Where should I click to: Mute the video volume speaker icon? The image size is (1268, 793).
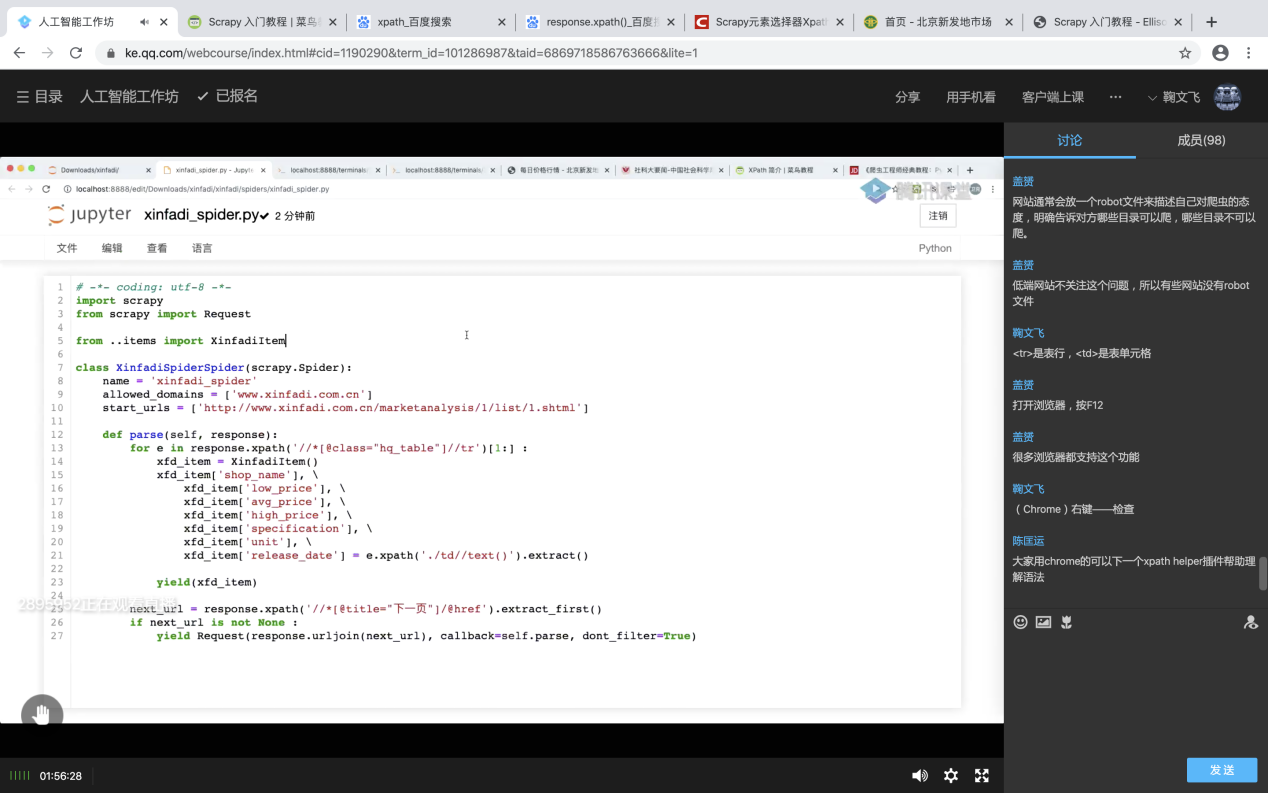(919, 776)
